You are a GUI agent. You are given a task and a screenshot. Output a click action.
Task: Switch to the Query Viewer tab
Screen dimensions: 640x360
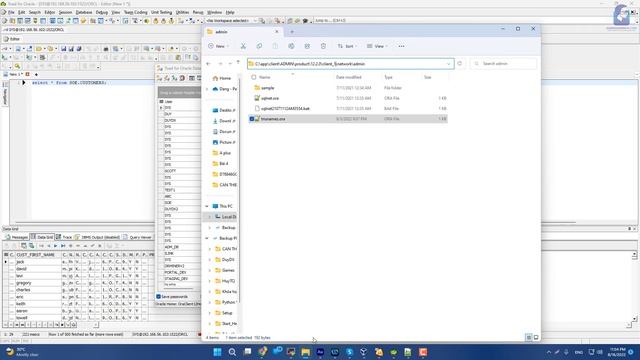[137, 237]
